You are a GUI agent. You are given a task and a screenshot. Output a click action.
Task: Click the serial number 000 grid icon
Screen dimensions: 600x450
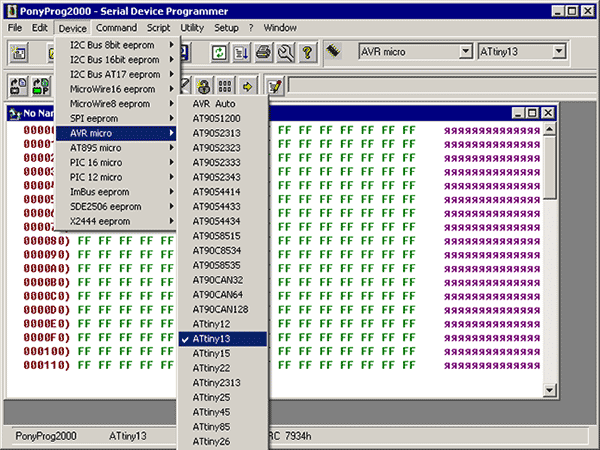click(225, 86)
